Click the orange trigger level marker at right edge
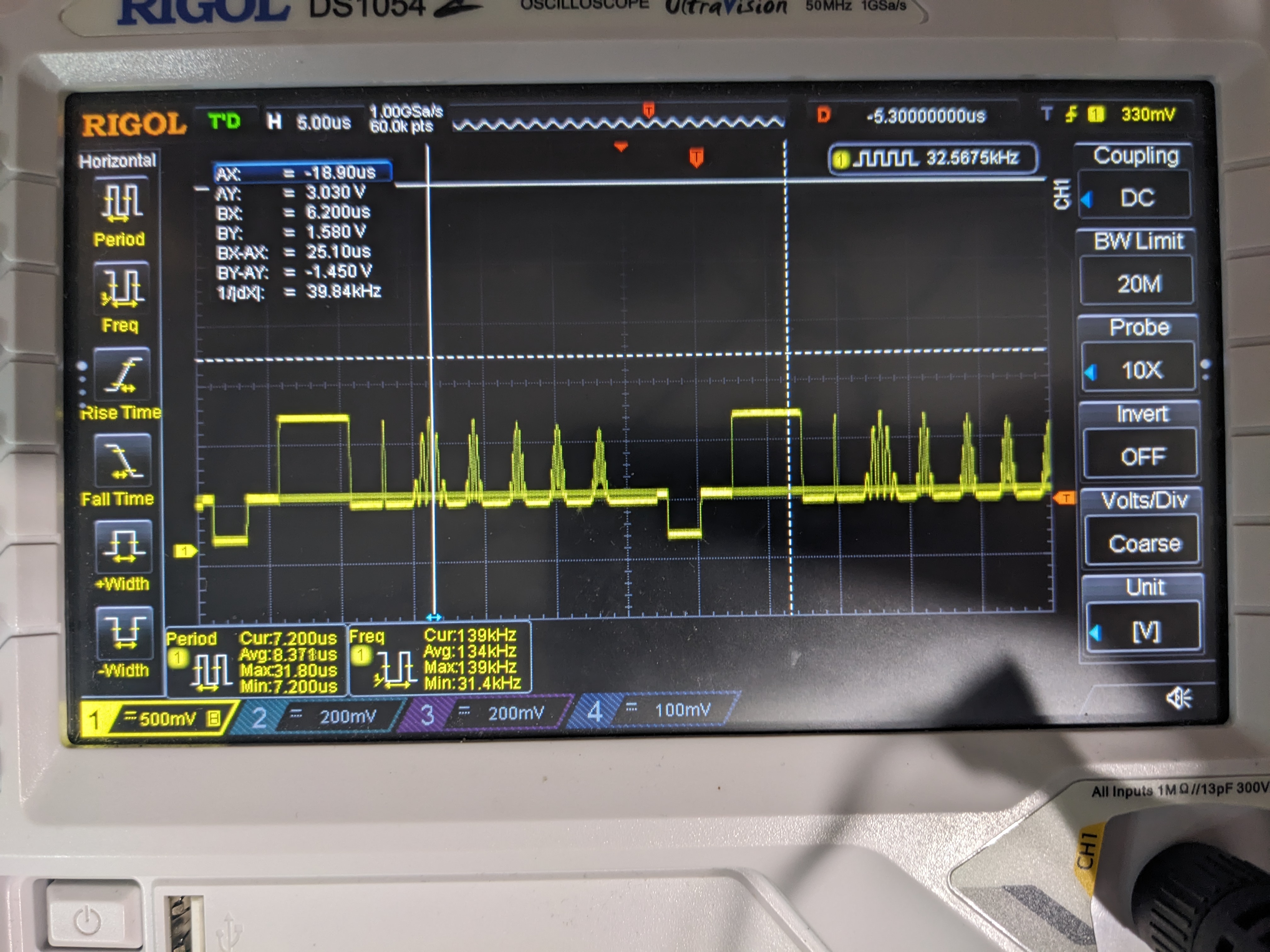Screen dimensions: 1270x952 pyautogui.click(x=1065, y=498)
